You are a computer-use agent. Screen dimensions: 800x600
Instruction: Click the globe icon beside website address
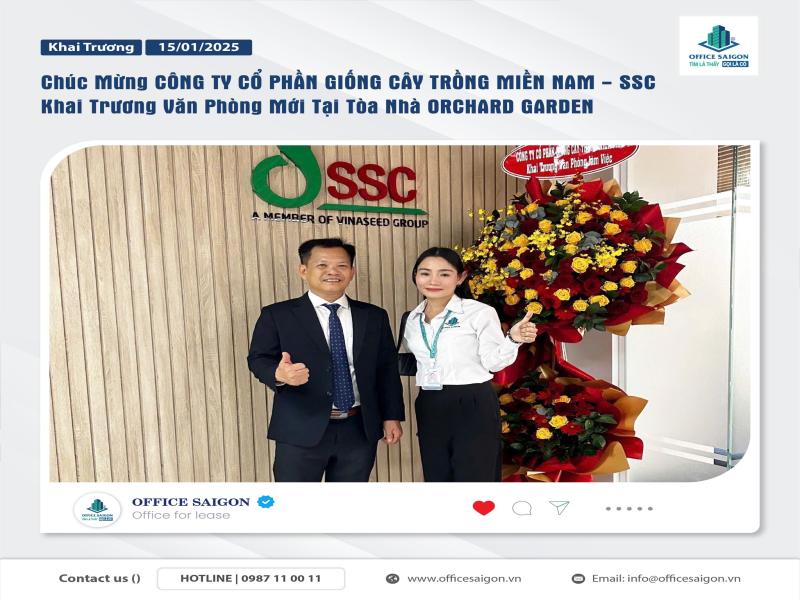(392, 579)
